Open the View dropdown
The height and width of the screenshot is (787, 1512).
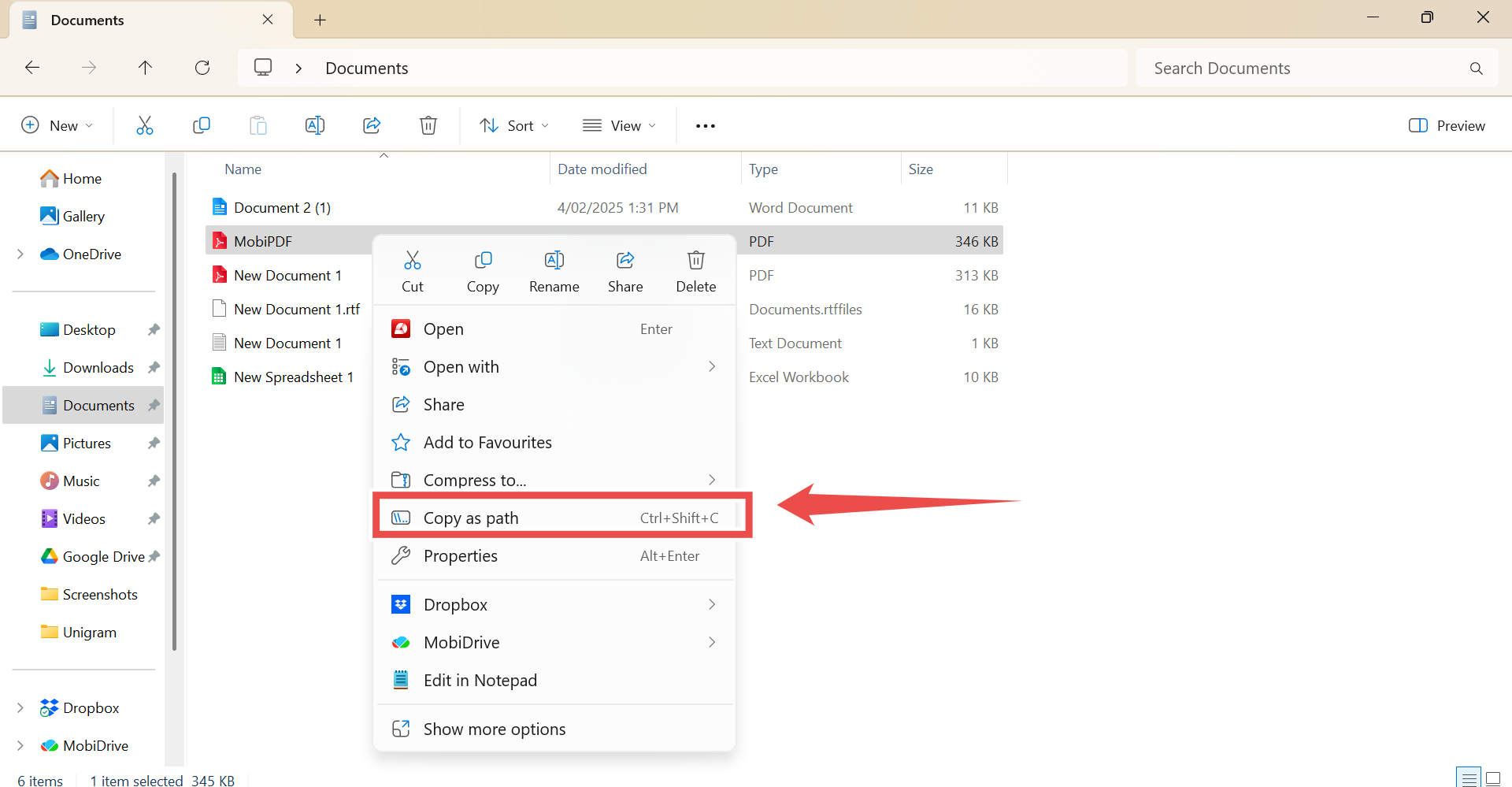619,125
